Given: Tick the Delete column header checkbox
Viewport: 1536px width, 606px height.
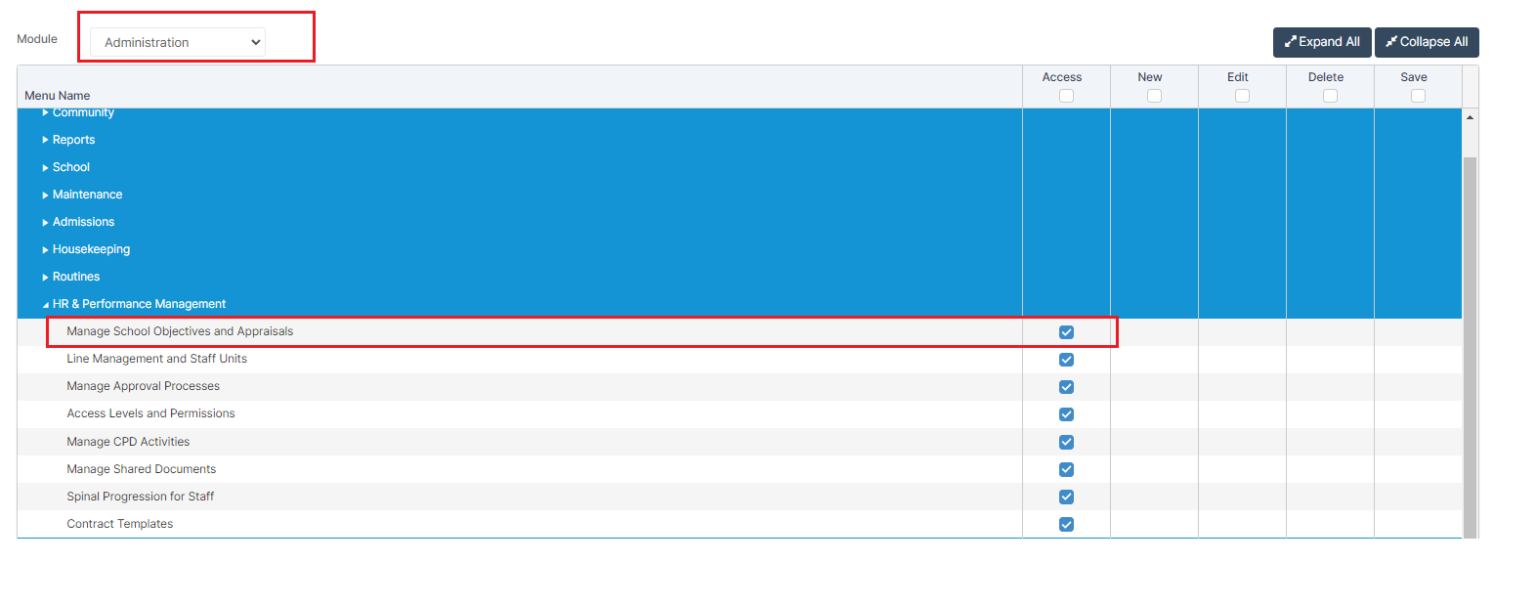Looking at the screenshot, I should pyautogui.click(x=1330, y=96).
